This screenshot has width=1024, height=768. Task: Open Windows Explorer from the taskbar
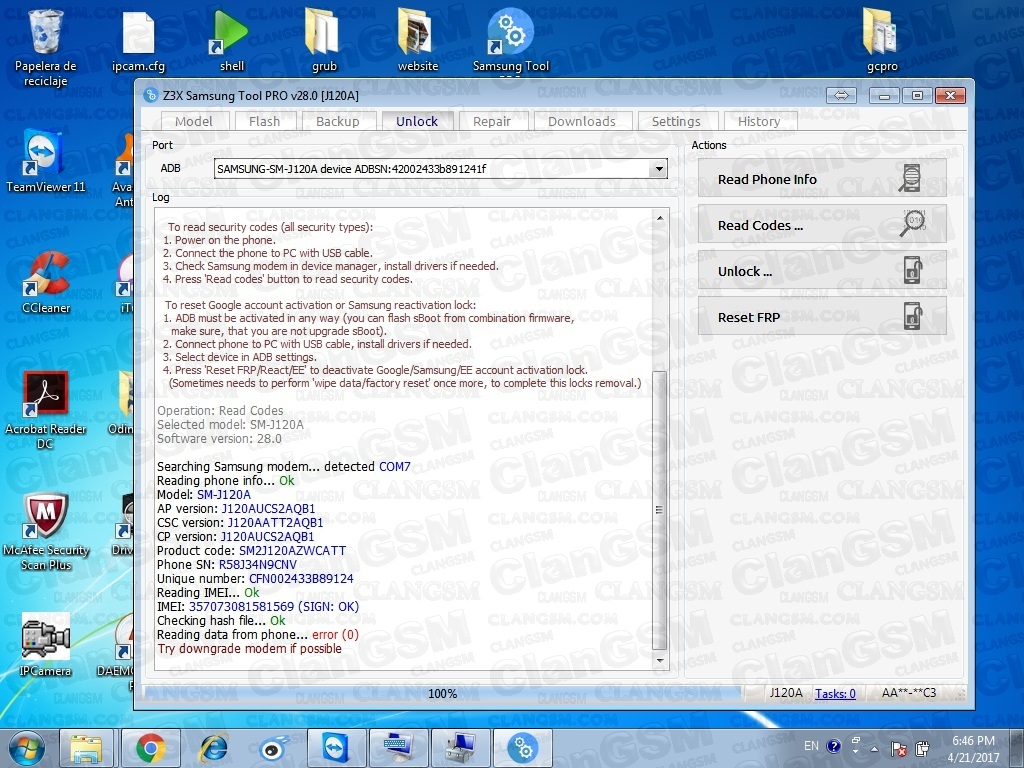(x=86, y=748)
